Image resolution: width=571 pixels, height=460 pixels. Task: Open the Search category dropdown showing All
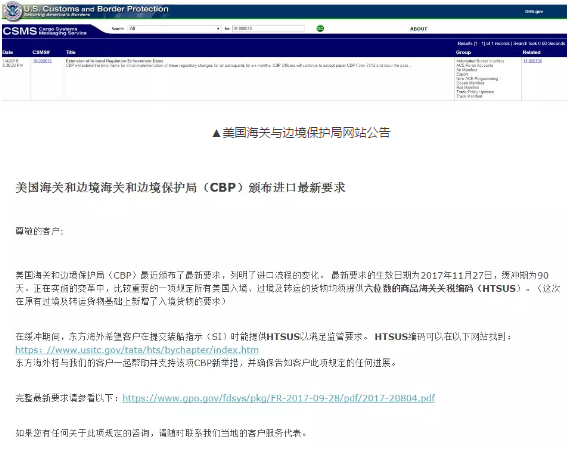coord(174,28)
